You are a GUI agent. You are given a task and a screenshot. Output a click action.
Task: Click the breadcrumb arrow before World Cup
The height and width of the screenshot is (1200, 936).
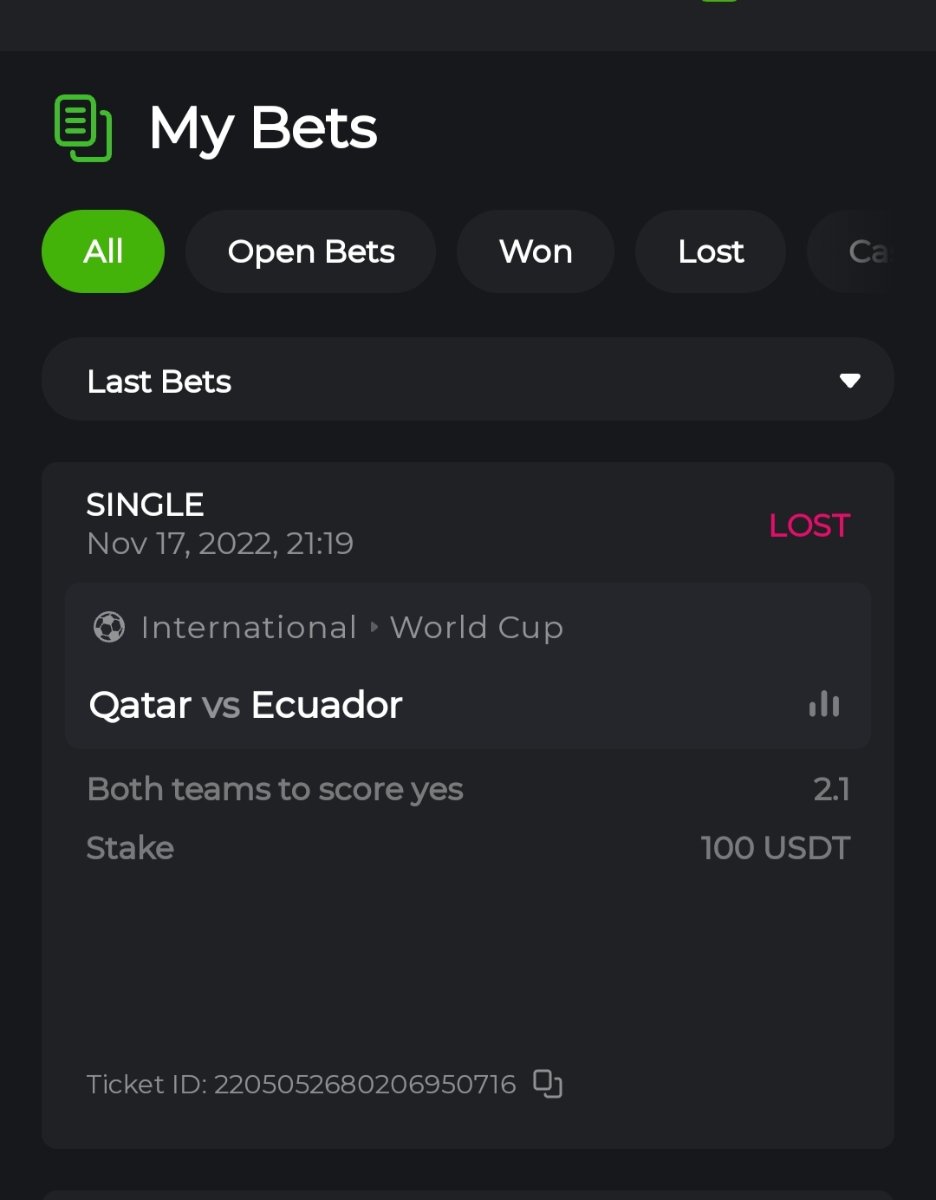[374, 627]
